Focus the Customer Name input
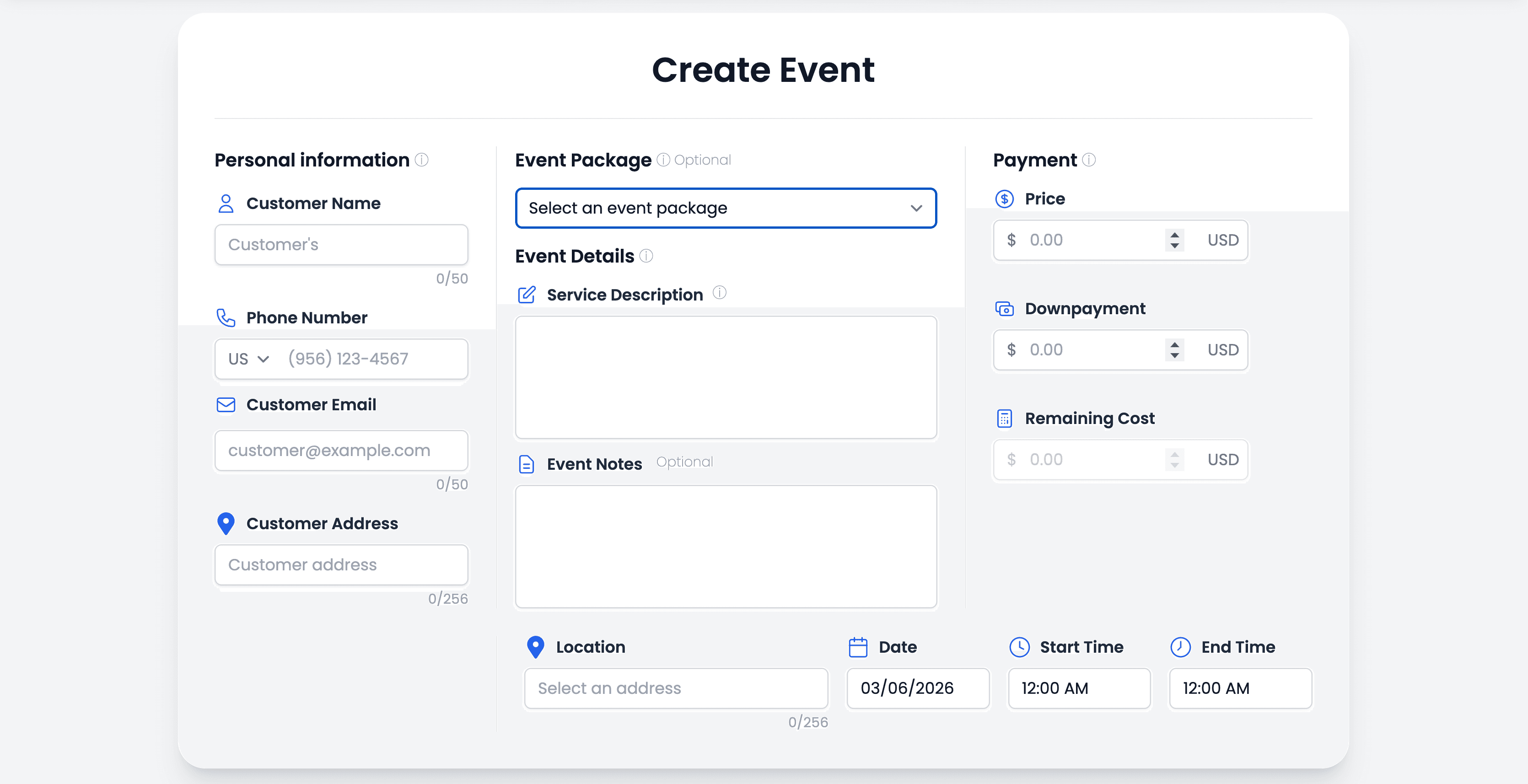Viewport: 1528px width, 784px height. pyautogui.click(x=341, y=244)
